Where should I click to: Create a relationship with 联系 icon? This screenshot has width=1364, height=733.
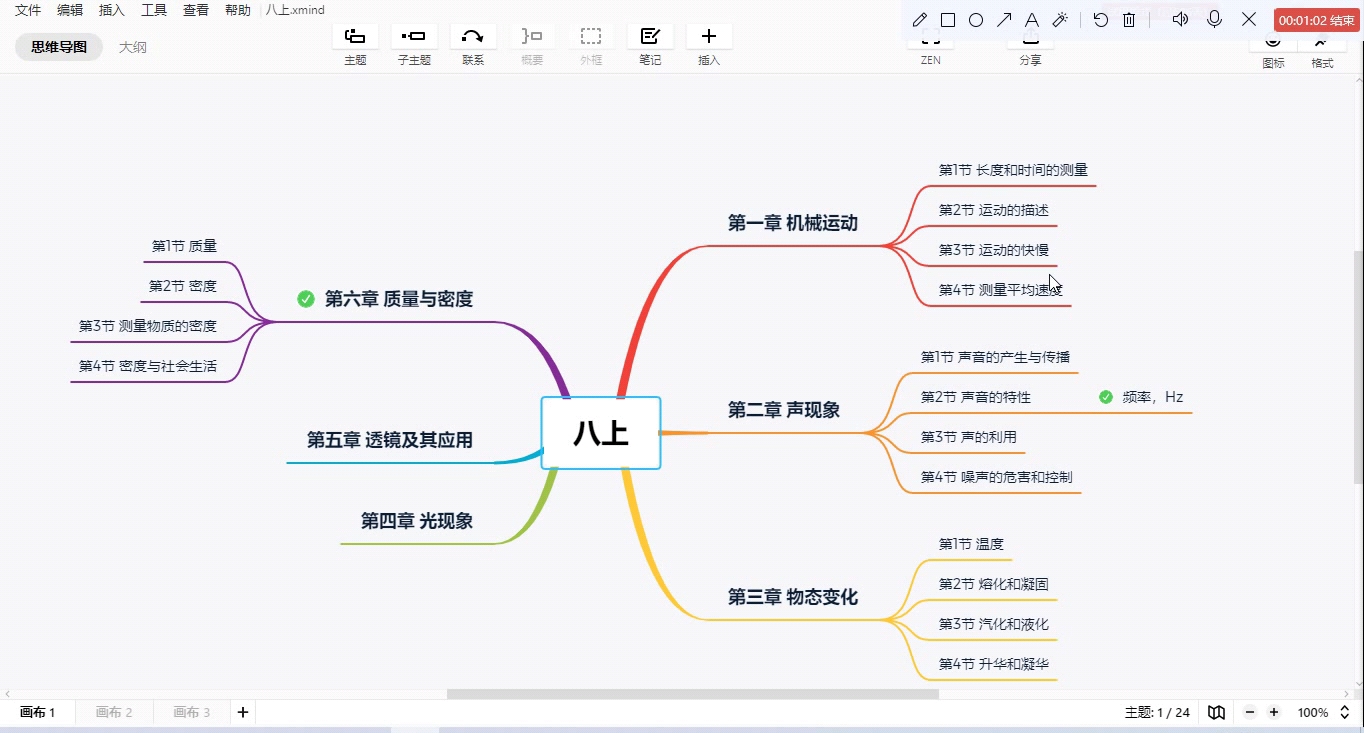point(473,37)
